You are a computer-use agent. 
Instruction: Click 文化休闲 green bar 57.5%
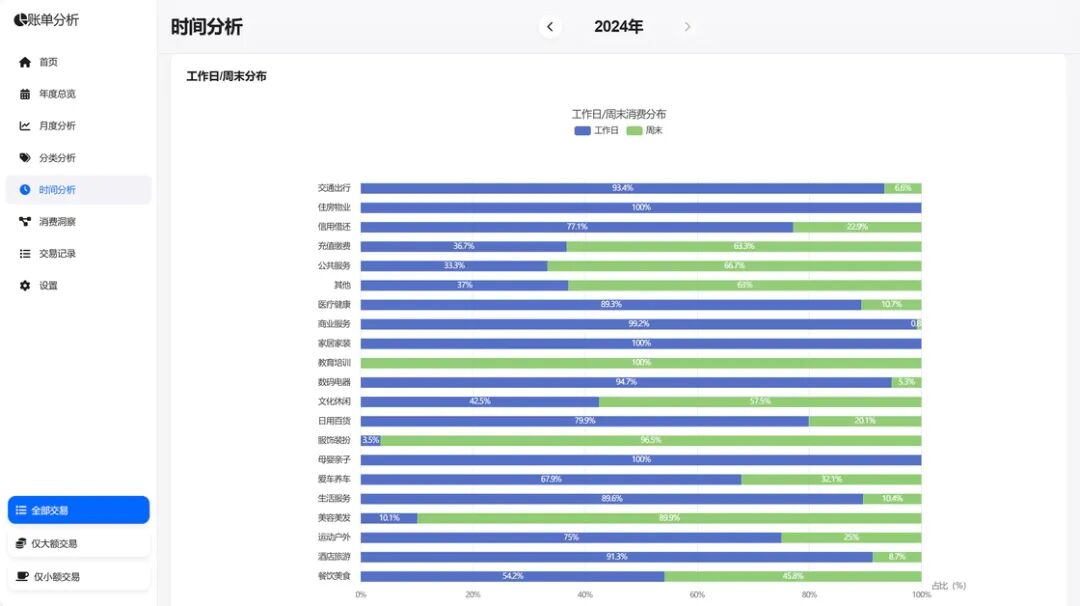[x=760, y=401]
